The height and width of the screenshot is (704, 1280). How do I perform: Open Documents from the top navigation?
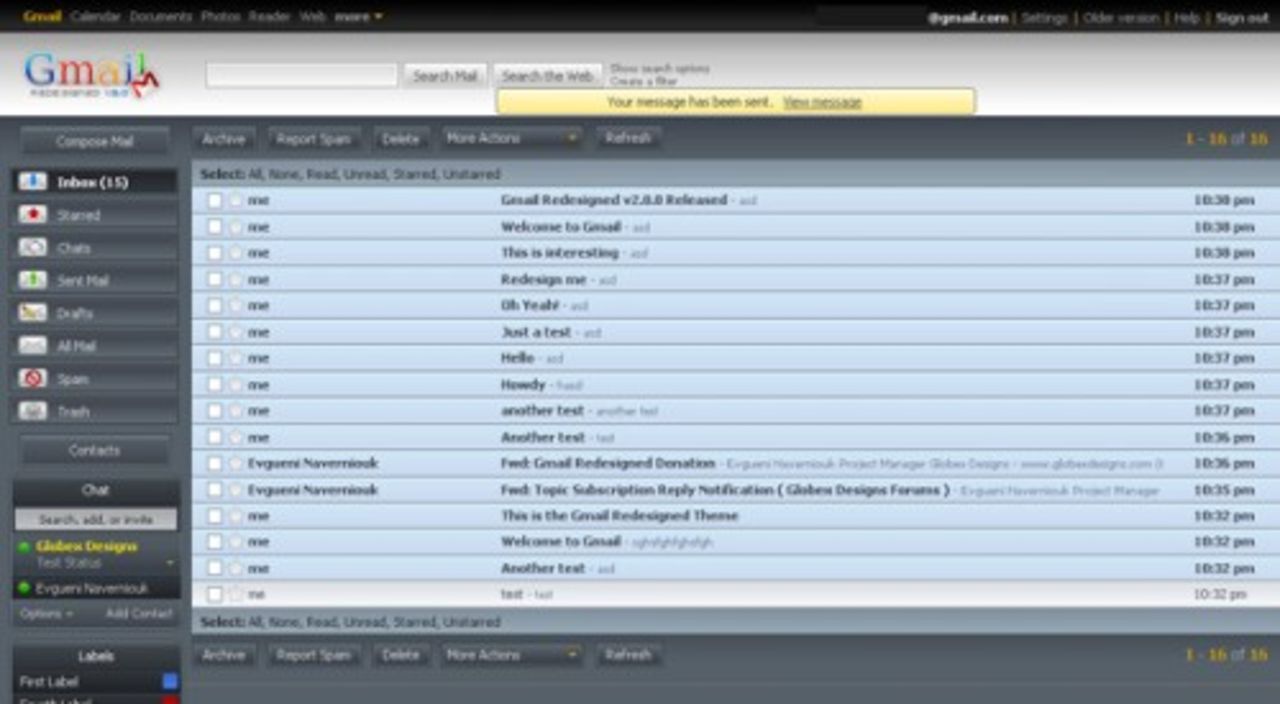(162, 16)
